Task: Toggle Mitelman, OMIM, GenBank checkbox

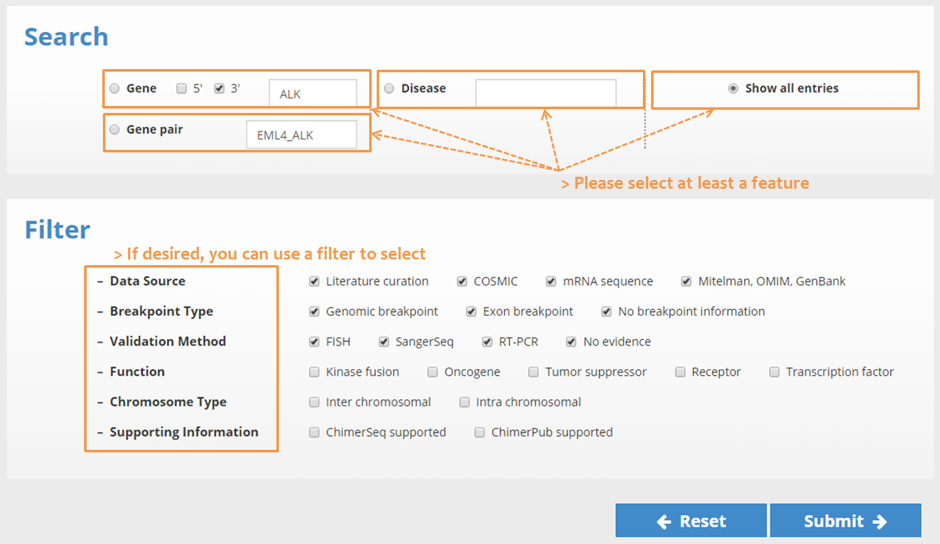Action: (x=686, y=281)
